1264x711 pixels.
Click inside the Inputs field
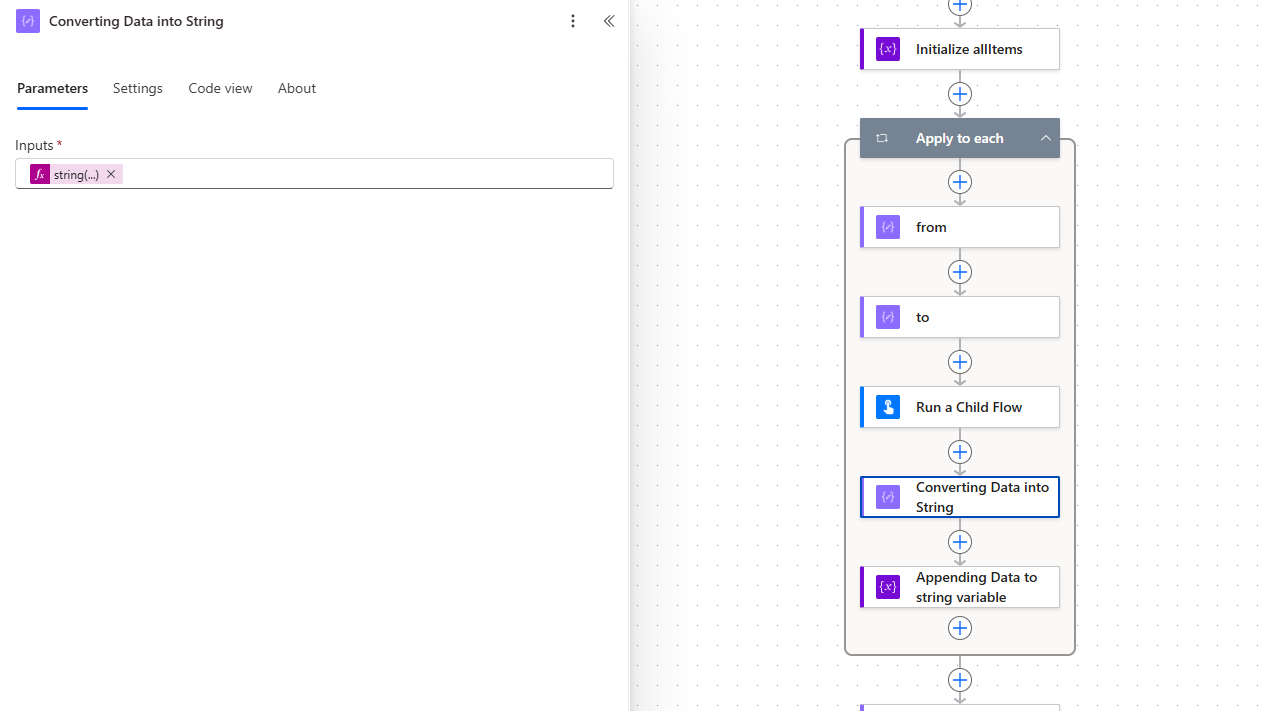click(x=314, y=174)
